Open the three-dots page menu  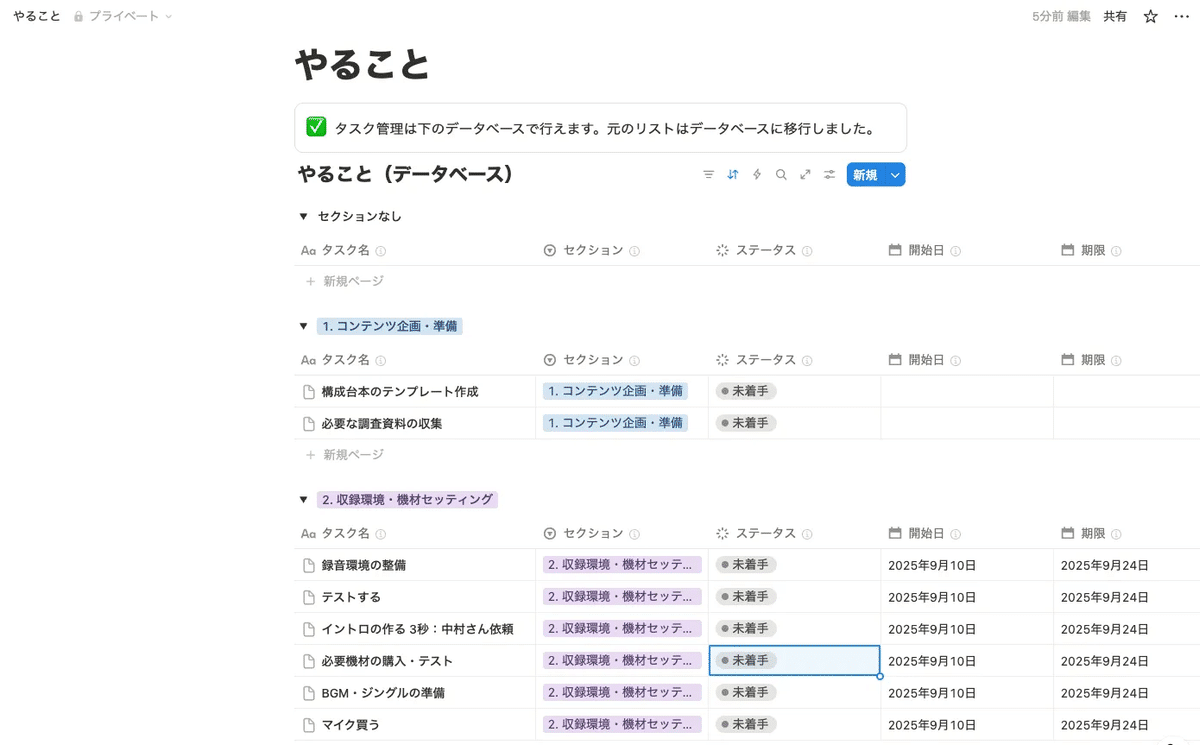click(x=1181, y=17)
